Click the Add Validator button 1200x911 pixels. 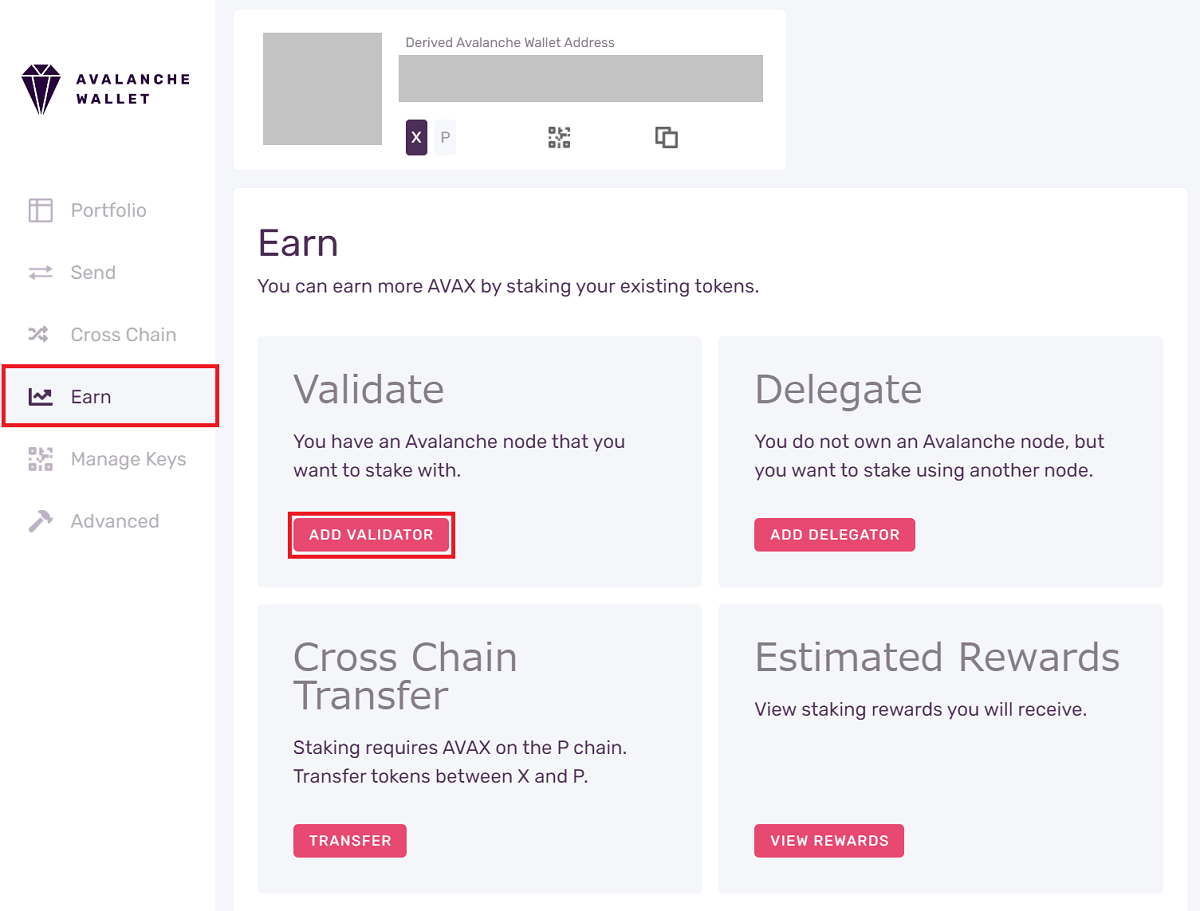click(371, 535)
